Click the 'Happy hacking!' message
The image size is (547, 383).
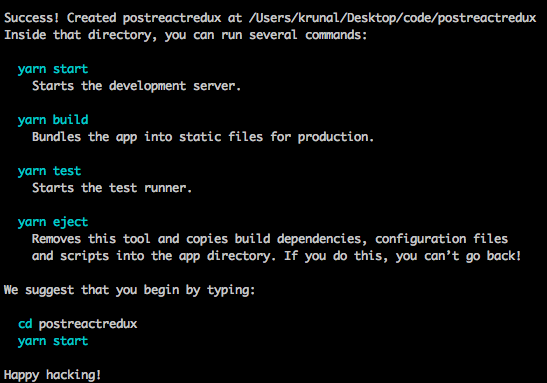point(52,375)
